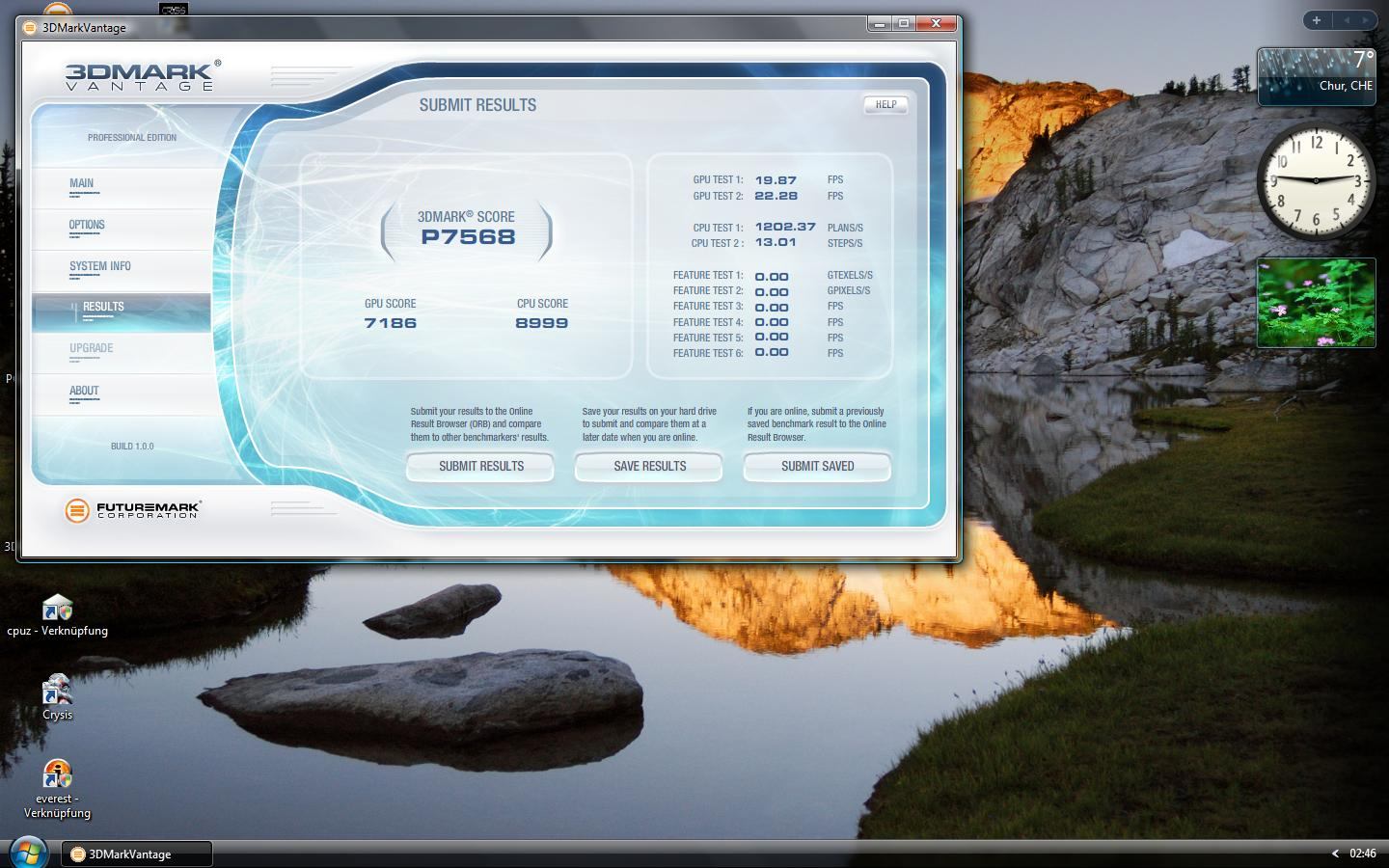Open the SYSTEM INFO section
1389x868 pixels.
[x=122, y=271]
